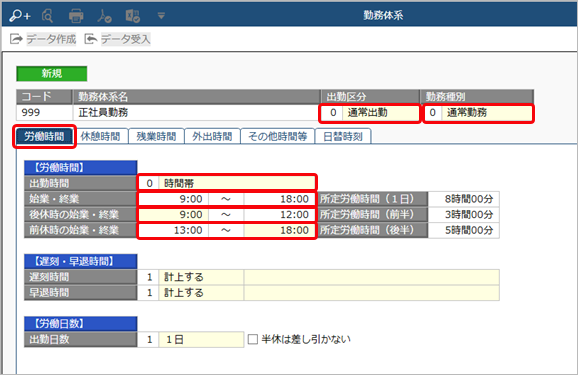Image resolution: width=578 pixels, height=375 pixels.
Task: Click 勤務種別 code field with 0
Action: pyautogui.click(x=433, y=113)
